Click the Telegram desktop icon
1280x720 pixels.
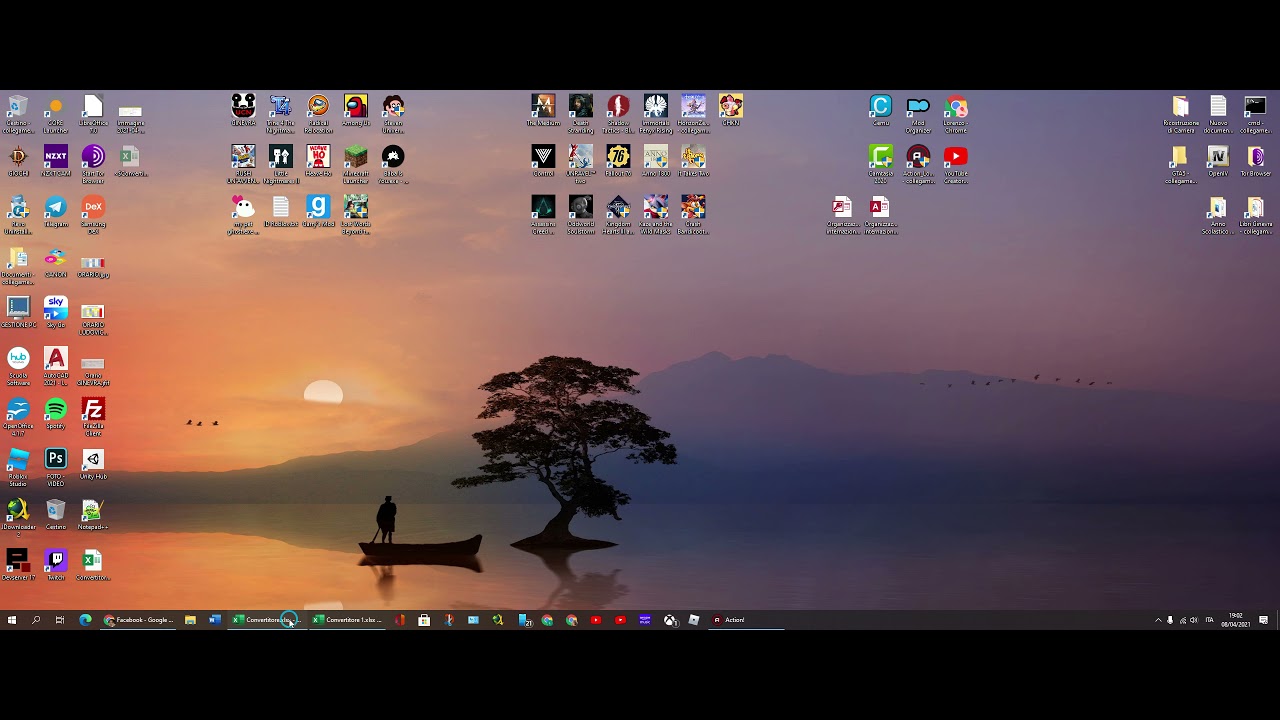[x=56, y=212]
